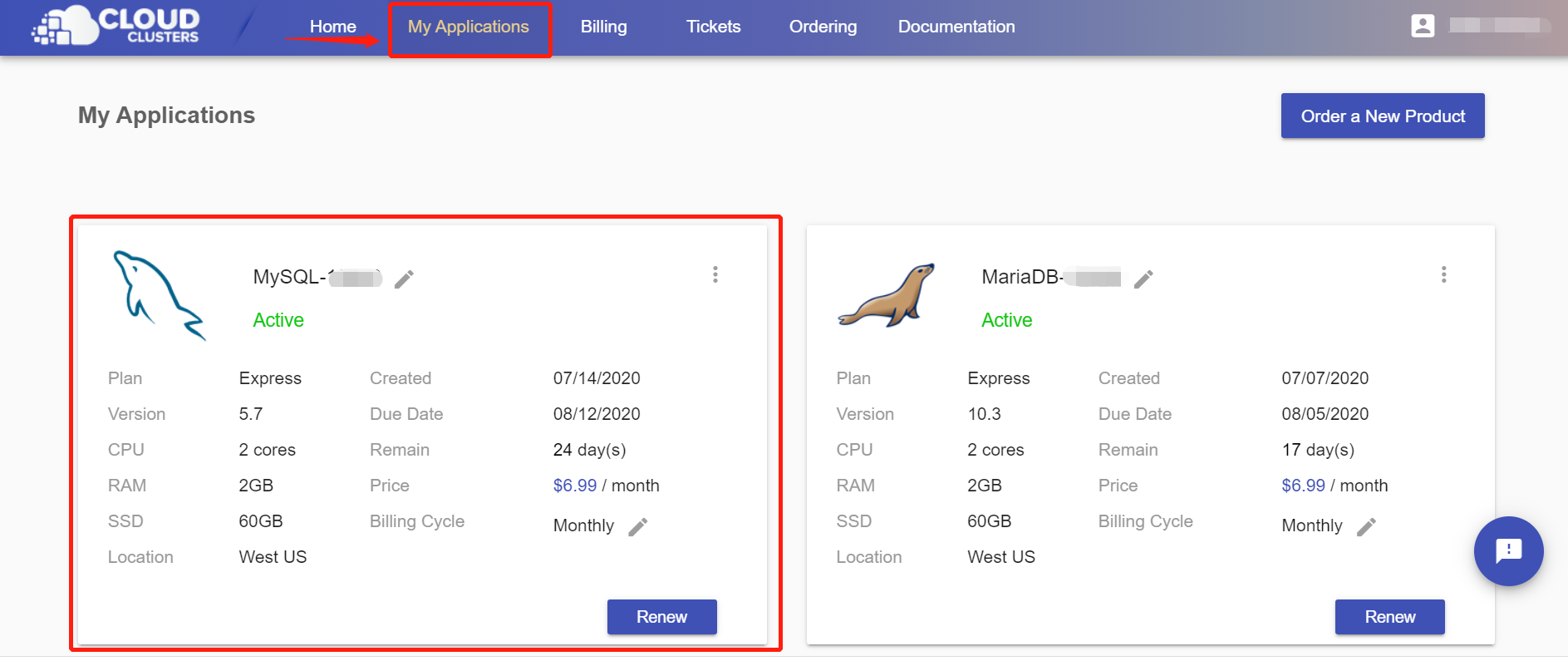Select the MariaDB due date 08/05/2020
The image size is (1568, 661).
1325,414
